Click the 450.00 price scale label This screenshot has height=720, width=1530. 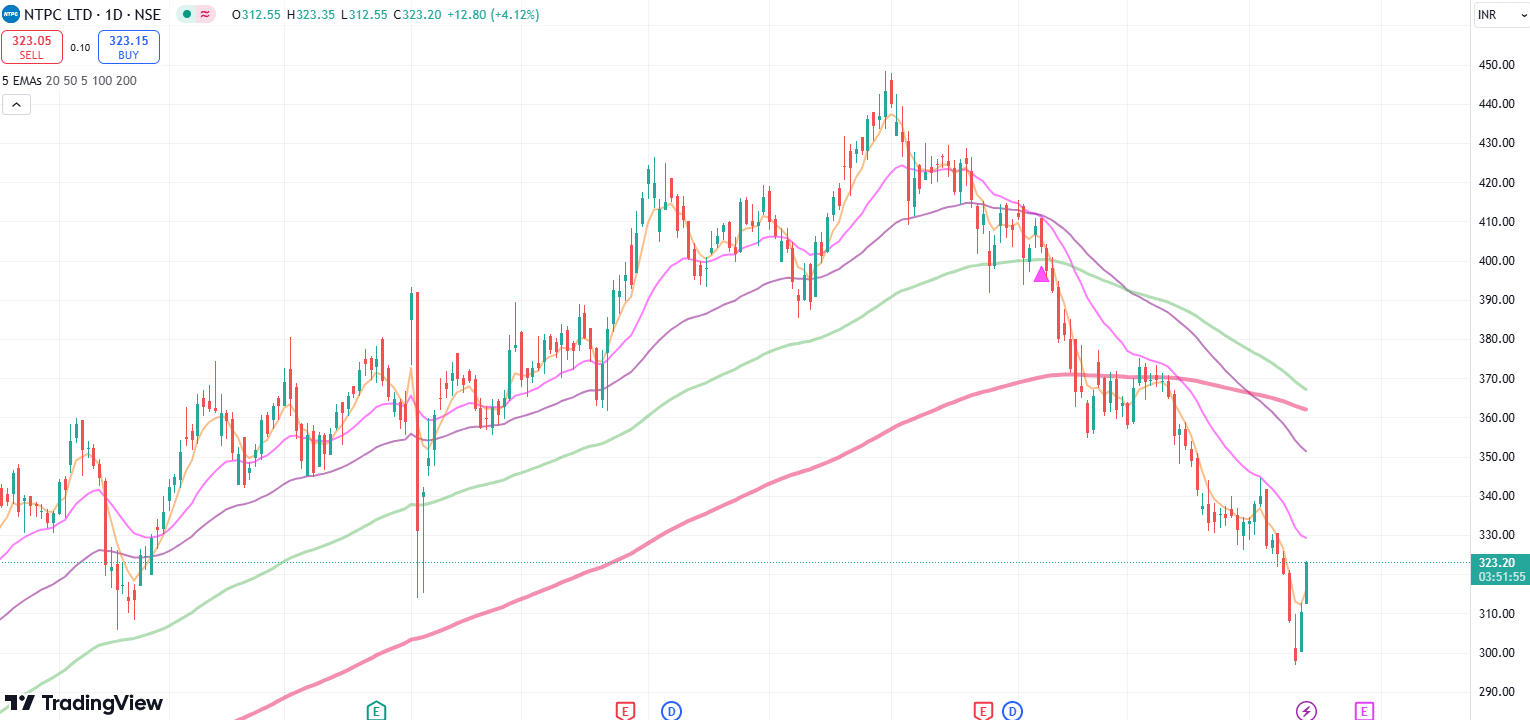tap(1496, 65)
